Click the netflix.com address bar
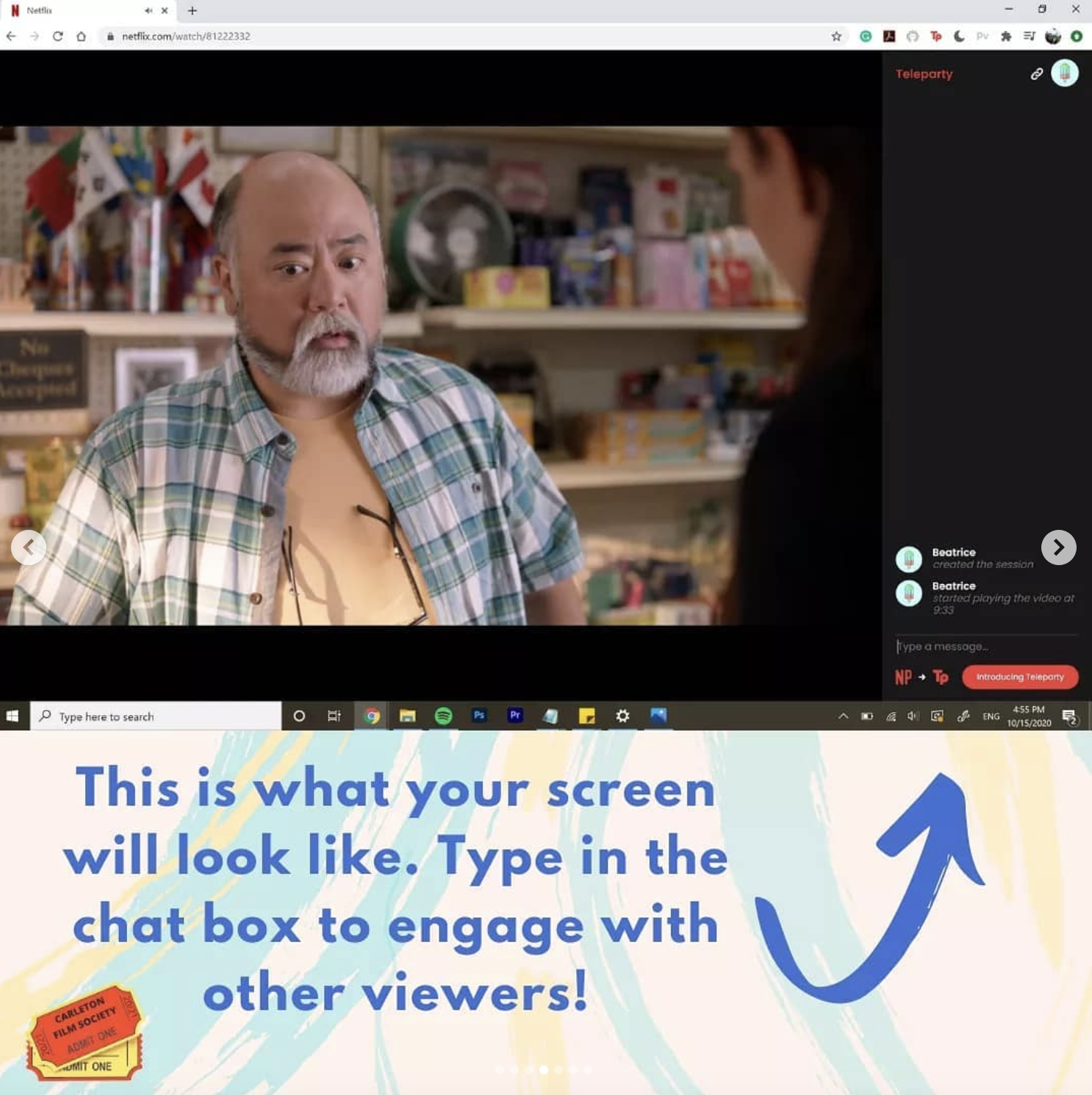This screenshot has width=1092, height=1095. pyautogui.click(x=470, y=36)
